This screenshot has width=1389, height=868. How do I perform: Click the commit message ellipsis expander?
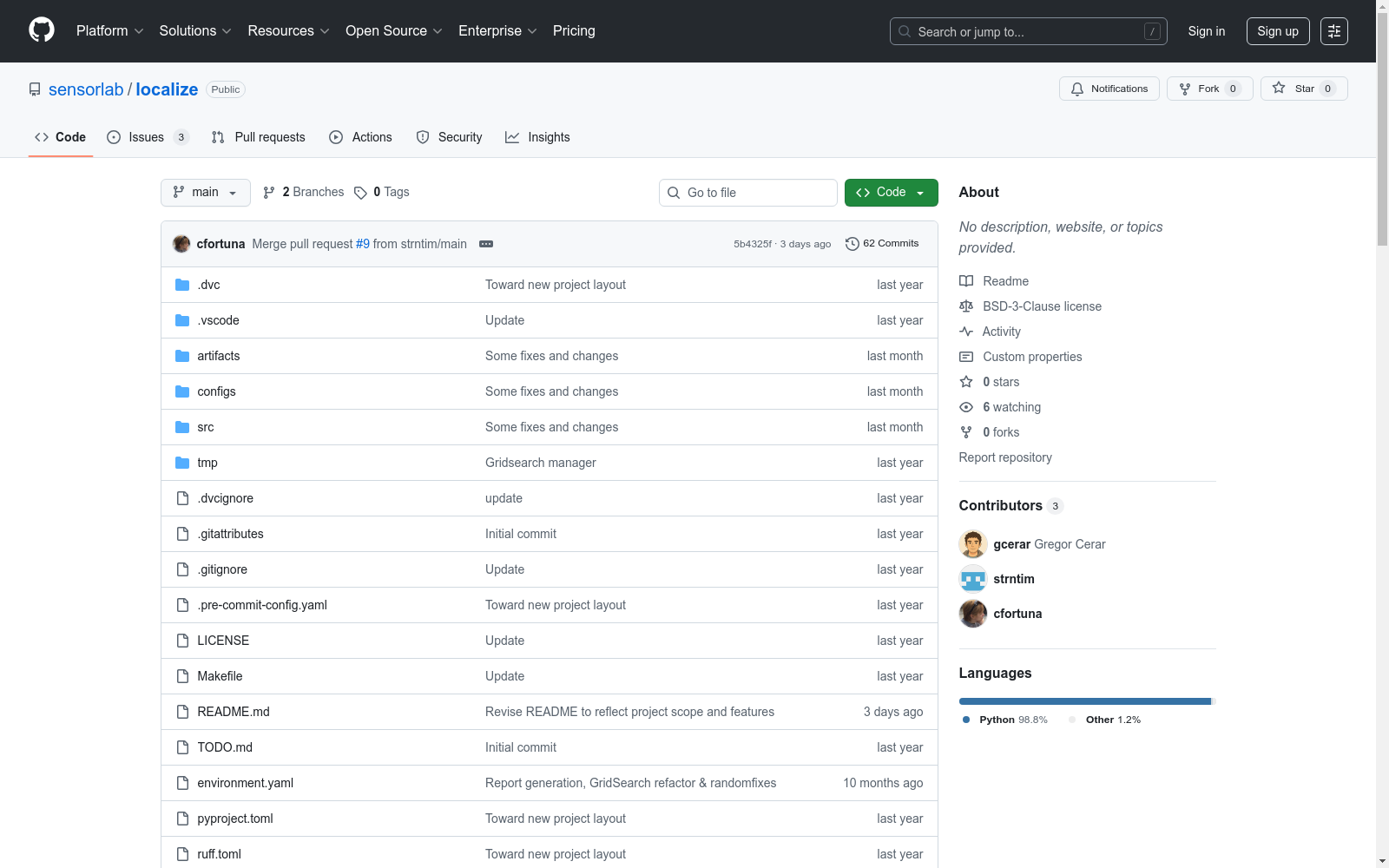(x=486, y=244)
